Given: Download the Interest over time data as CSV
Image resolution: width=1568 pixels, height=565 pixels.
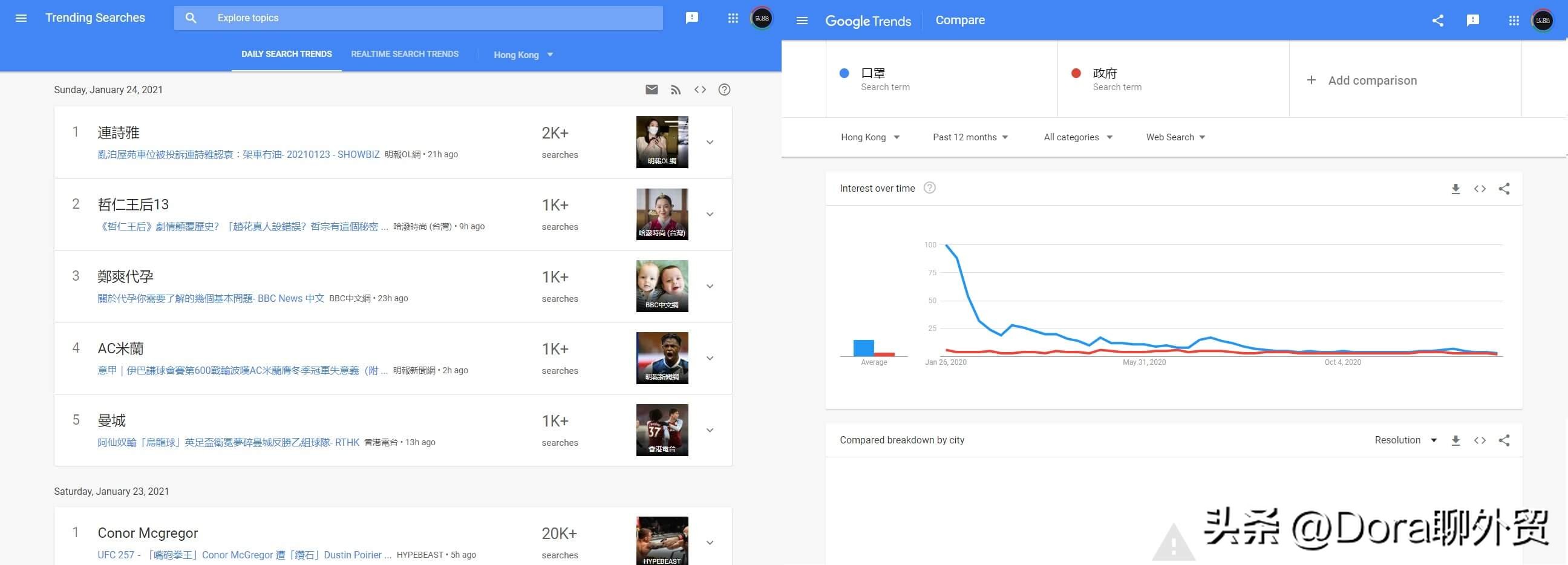Looking at the screenshot, I should point(1455,189).
